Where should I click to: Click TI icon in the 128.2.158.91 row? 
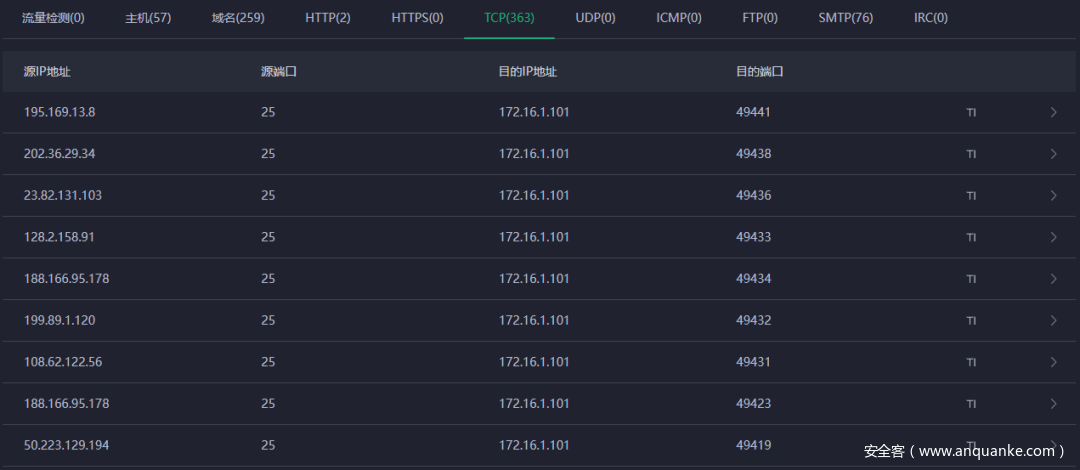point(971,238)
